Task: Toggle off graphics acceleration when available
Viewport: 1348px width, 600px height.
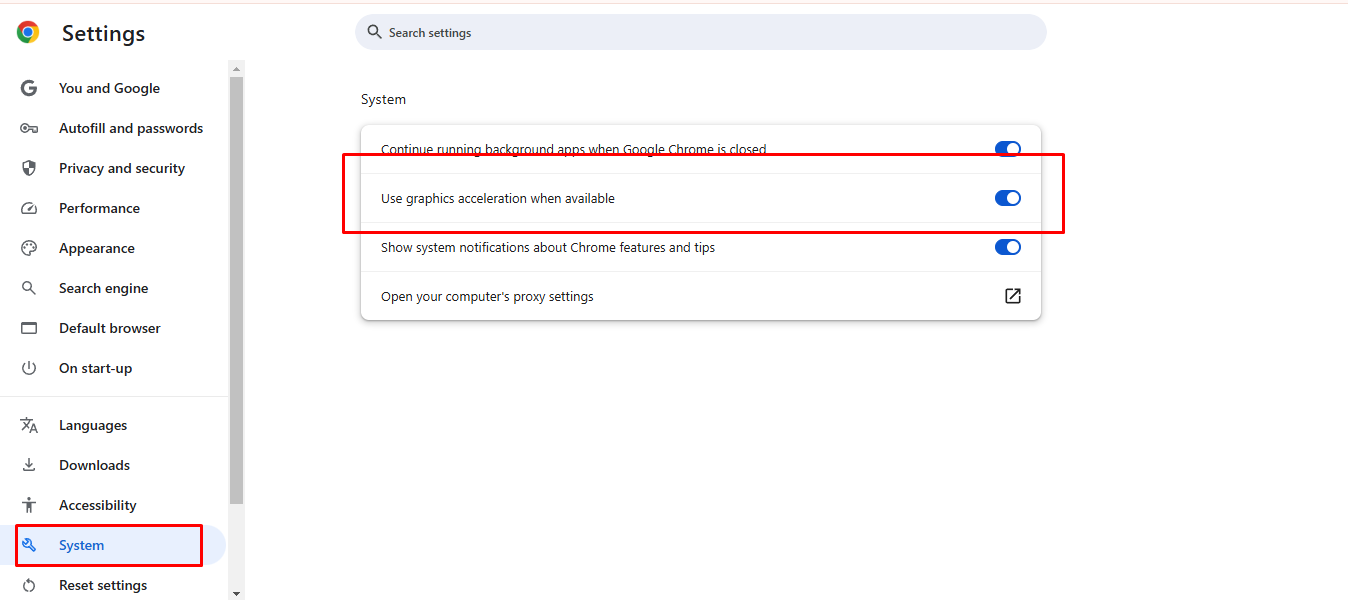Action: click(1007, 197)
